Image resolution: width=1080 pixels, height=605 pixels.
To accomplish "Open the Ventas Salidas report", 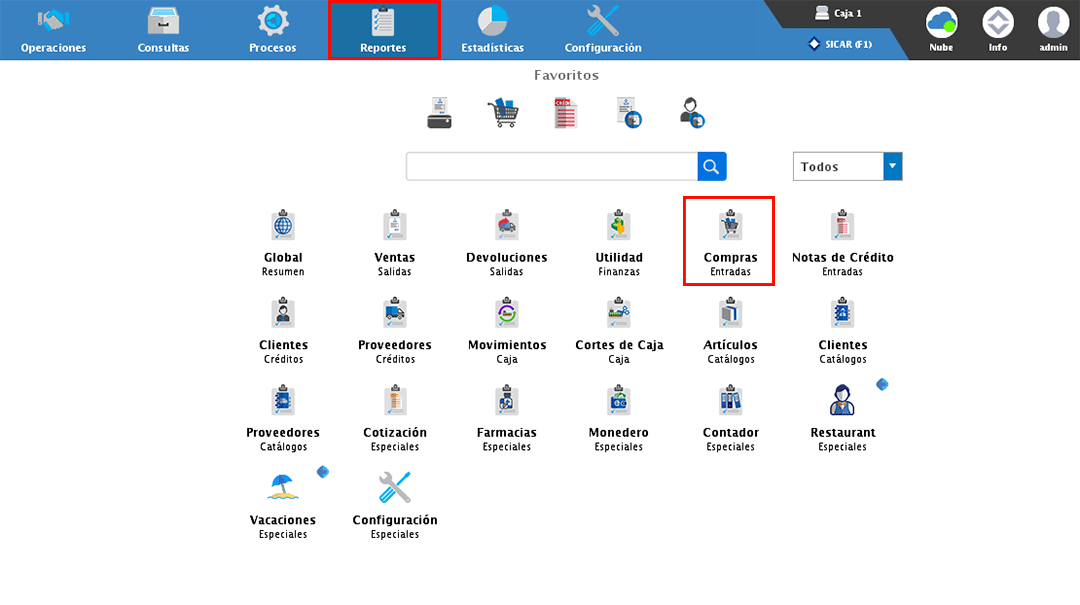I will [x=394, y=241].
